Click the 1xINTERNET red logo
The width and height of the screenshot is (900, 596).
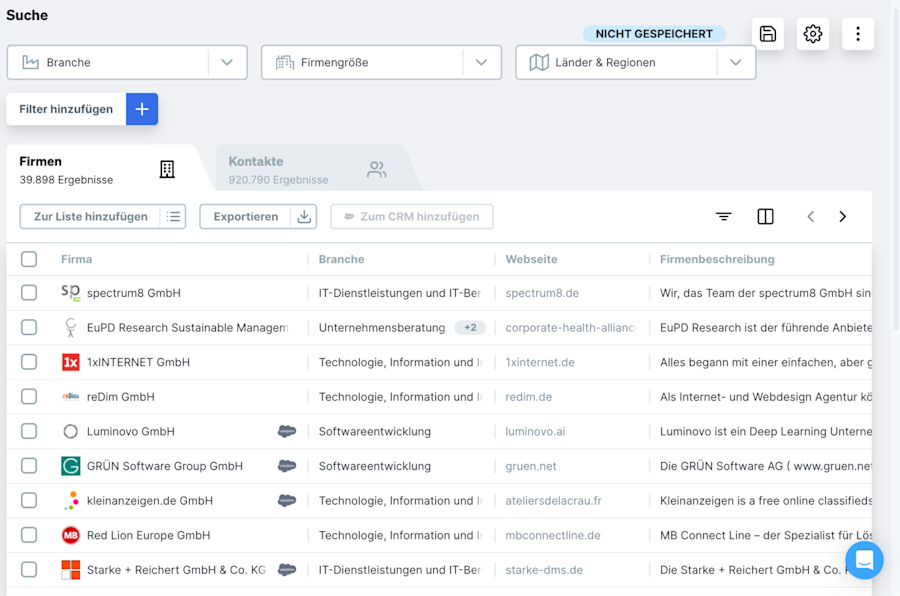[71, 362]
